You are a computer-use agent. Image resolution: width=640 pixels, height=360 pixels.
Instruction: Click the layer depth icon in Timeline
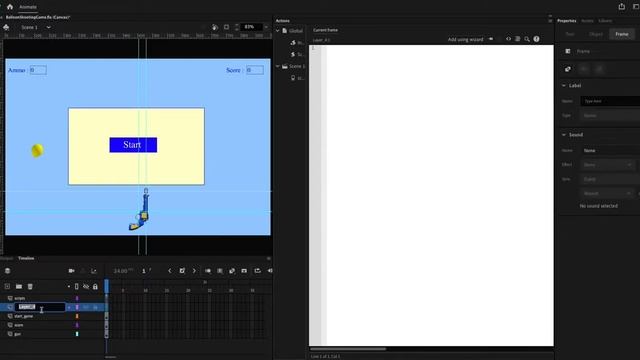click(x=7, y=271)
